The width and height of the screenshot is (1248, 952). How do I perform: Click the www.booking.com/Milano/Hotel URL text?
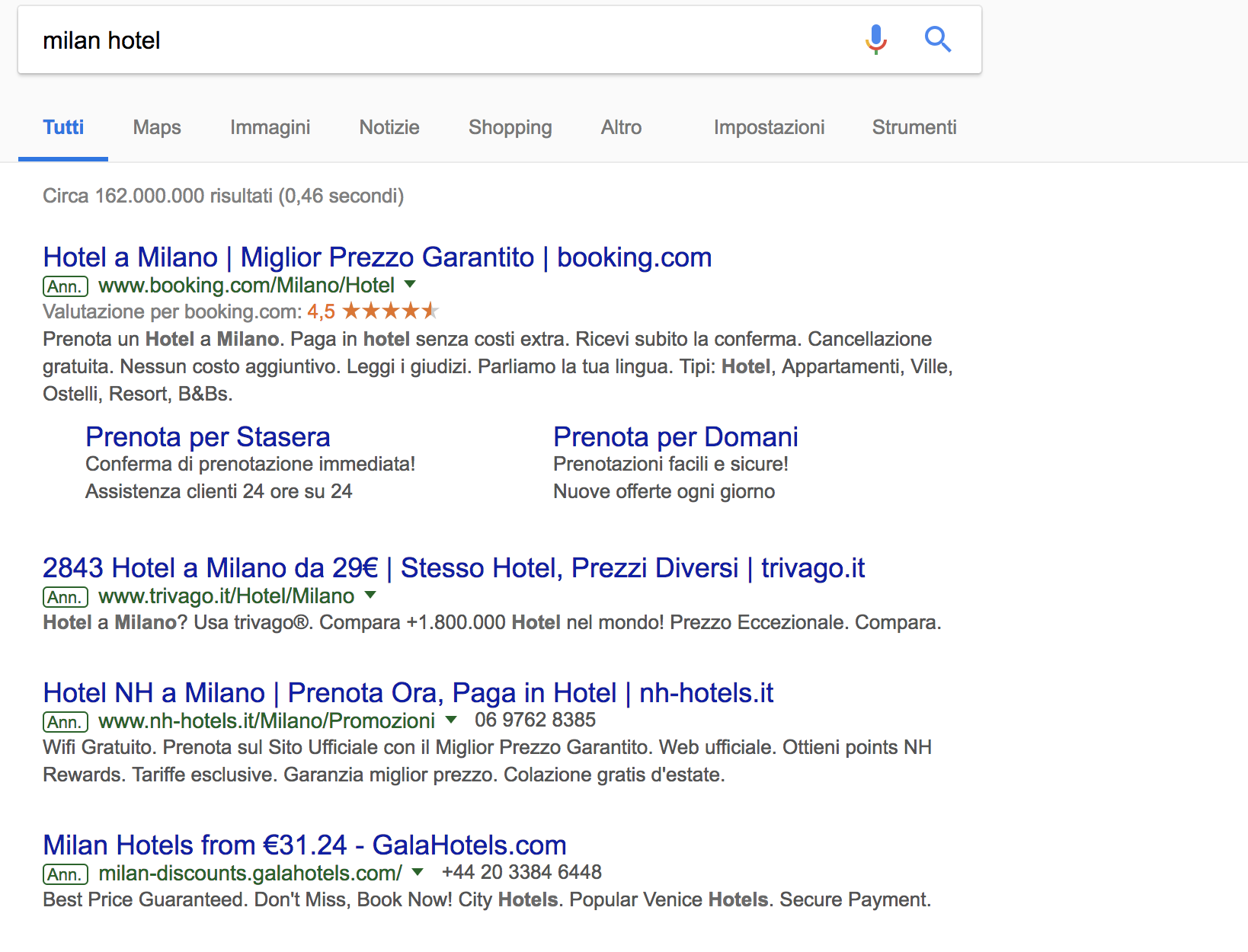tap(247, 286)
